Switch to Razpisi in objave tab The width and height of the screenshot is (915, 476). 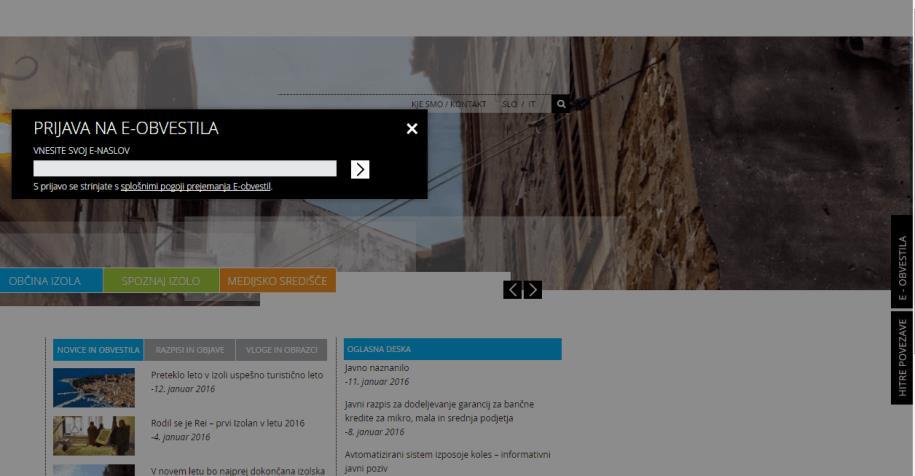point(188,350)
